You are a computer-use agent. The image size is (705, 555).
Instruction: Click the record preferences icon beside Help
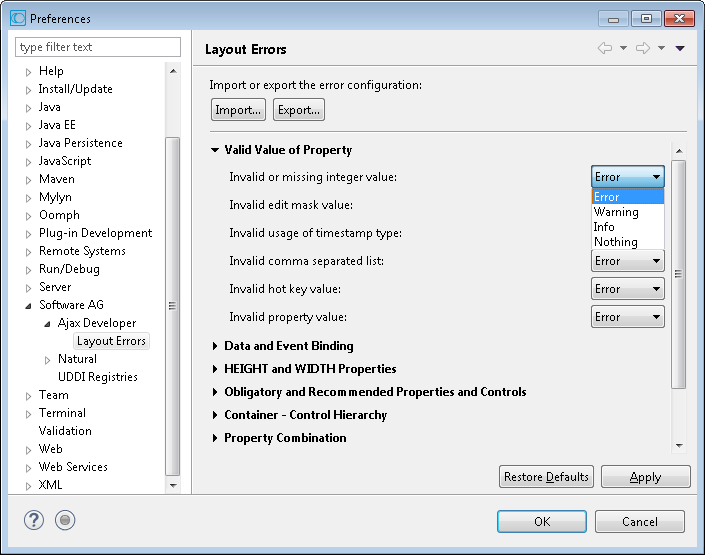(x=65, y=520)
